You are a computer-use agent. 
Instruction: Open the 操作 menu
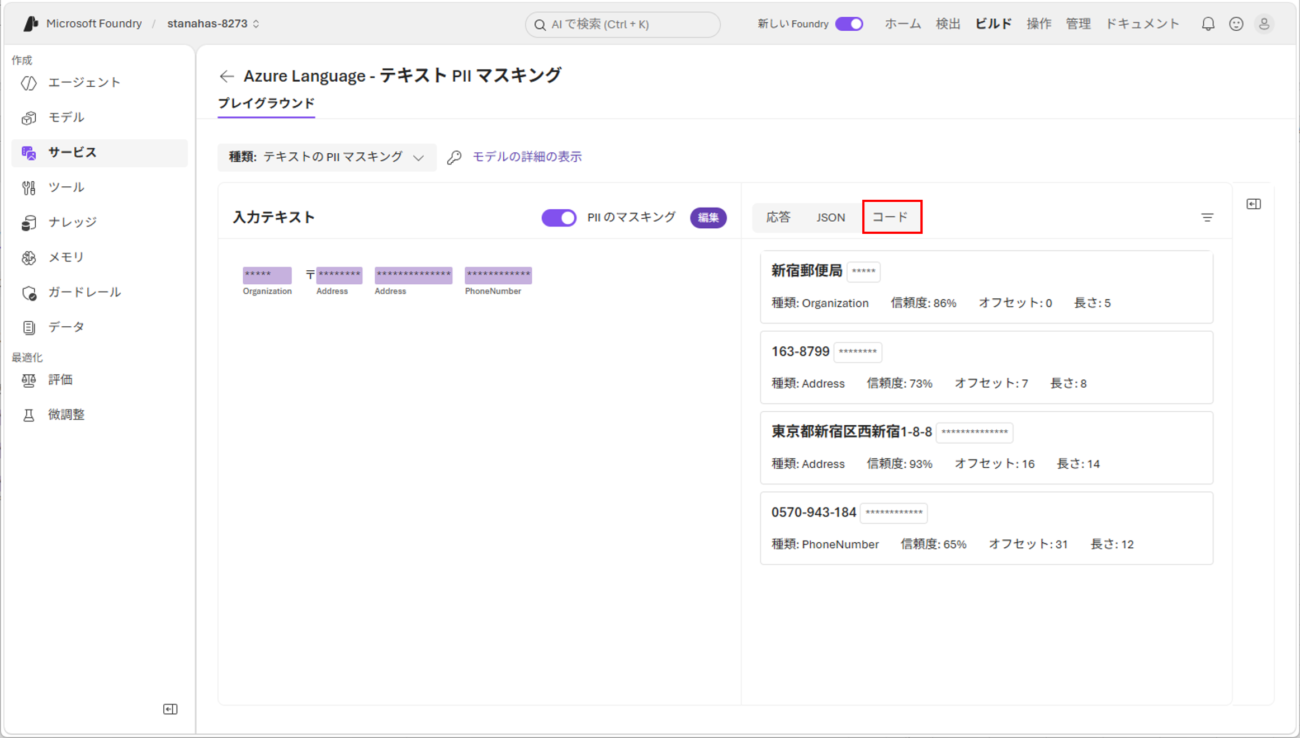coord(1039,24)
